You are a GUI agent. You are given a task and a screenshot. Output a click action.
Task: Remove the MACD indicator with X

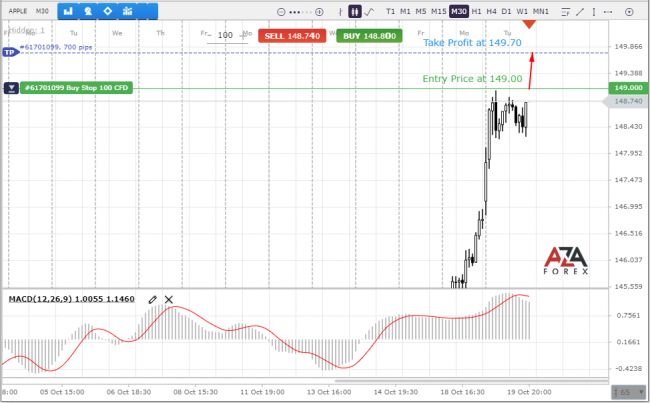[x=169, y=299]
